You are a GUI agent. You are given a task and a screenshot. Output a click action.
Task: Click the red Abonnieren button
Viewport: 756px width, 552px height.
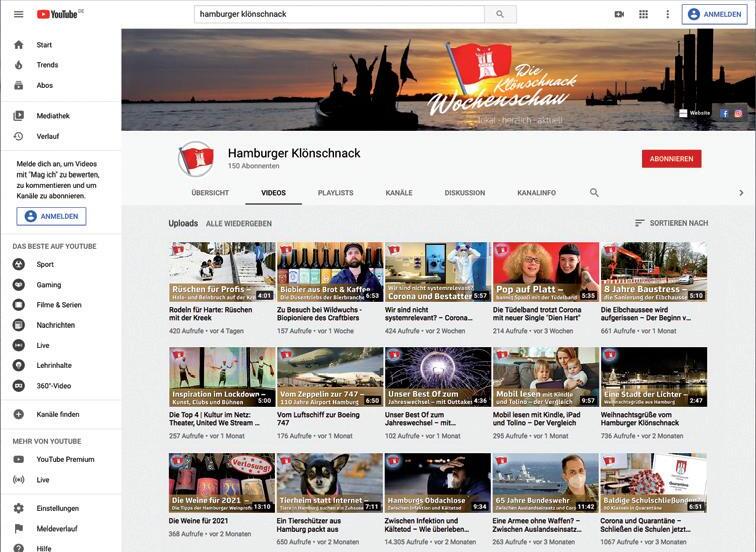[671, 159]
